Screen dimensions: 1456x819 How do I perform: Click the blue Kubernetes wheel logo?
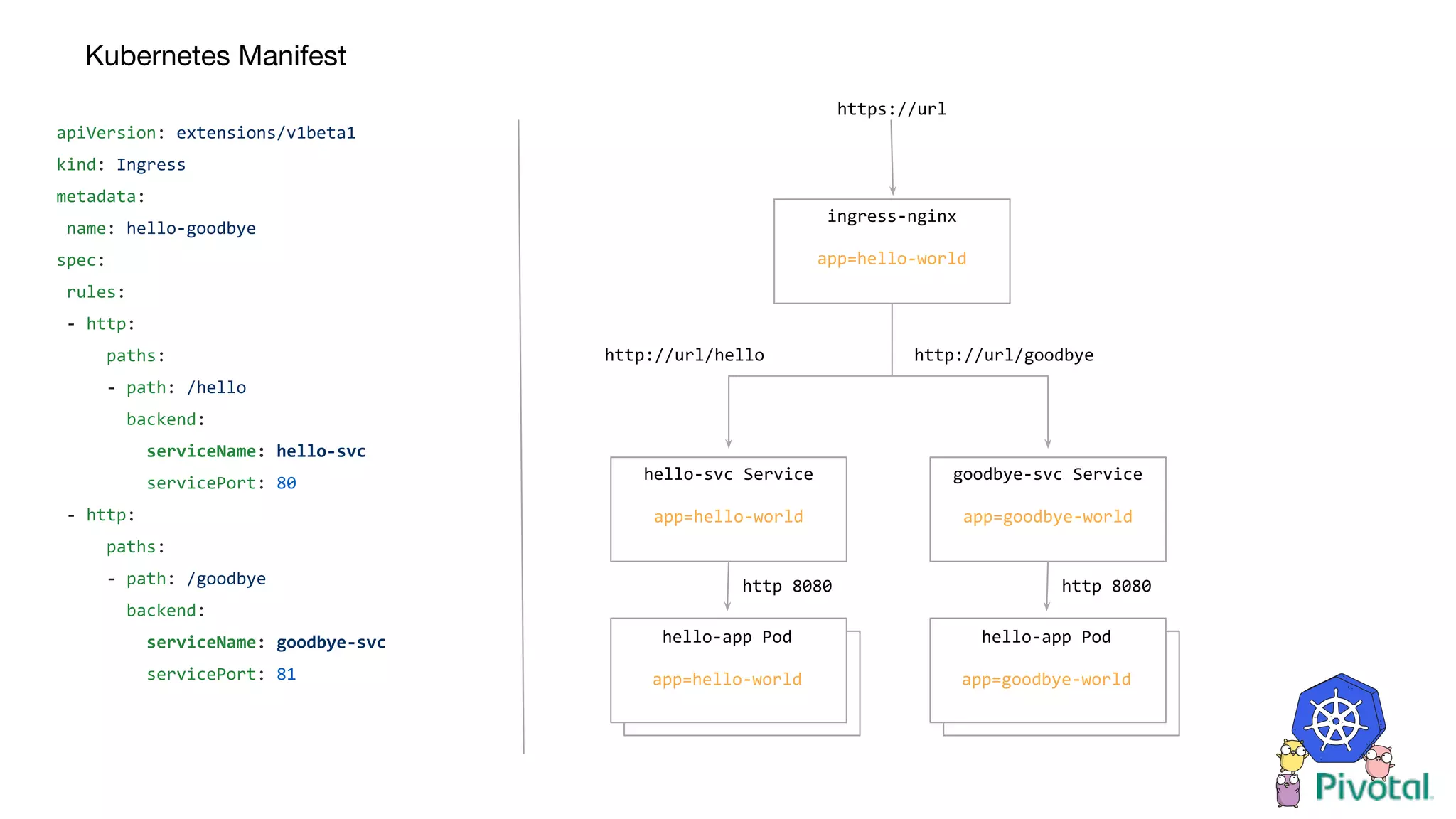click(1337, 722)
